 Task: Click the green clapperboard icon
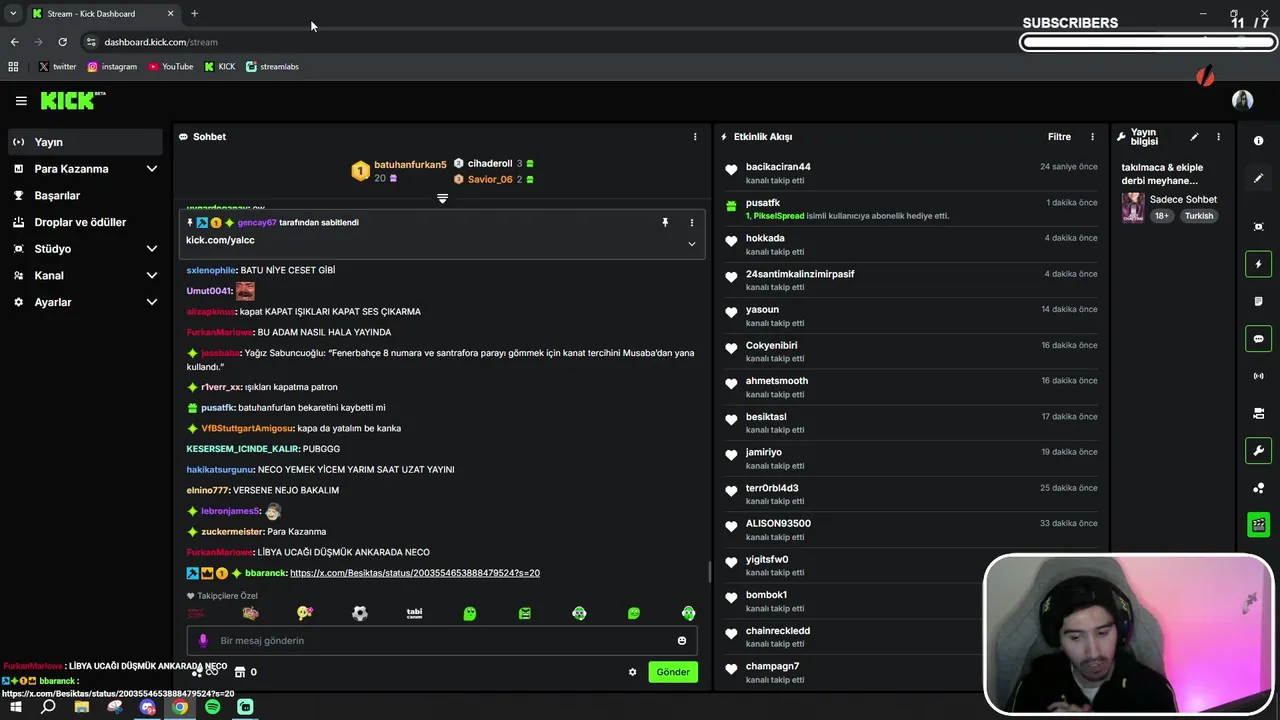(1259, 524)
